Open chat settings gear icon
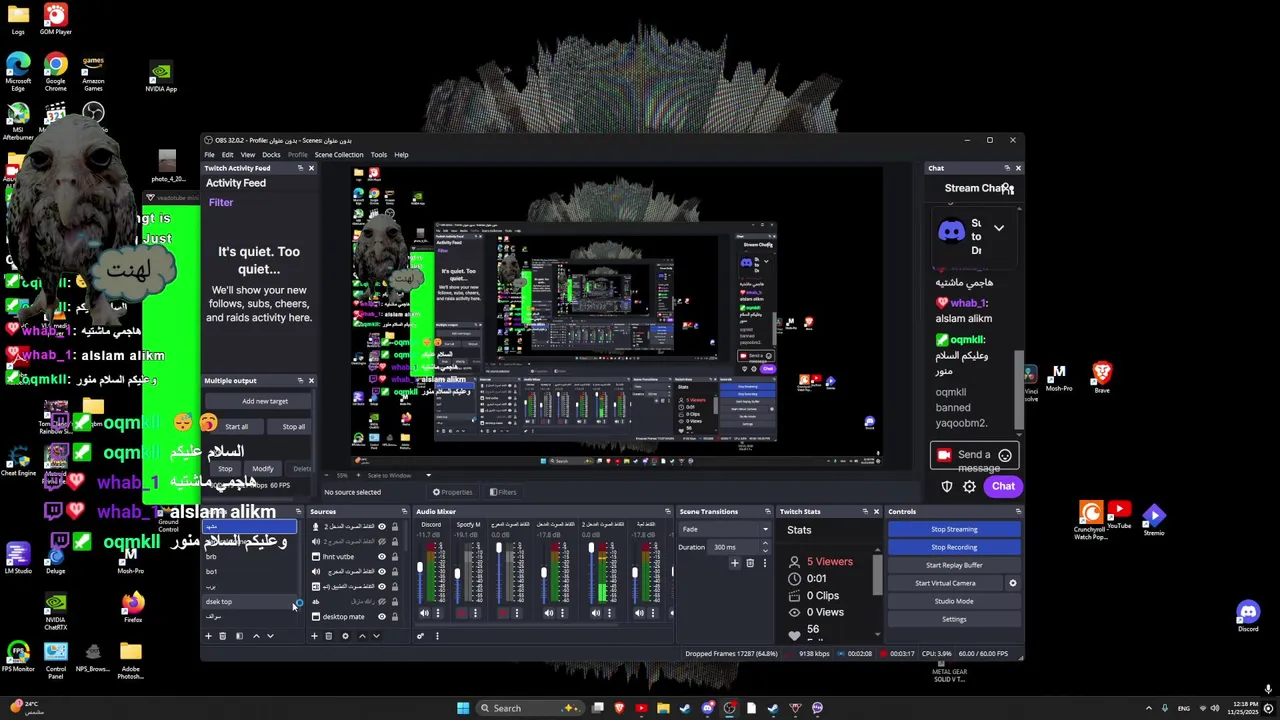1280x720 pixels. [969, 486]
